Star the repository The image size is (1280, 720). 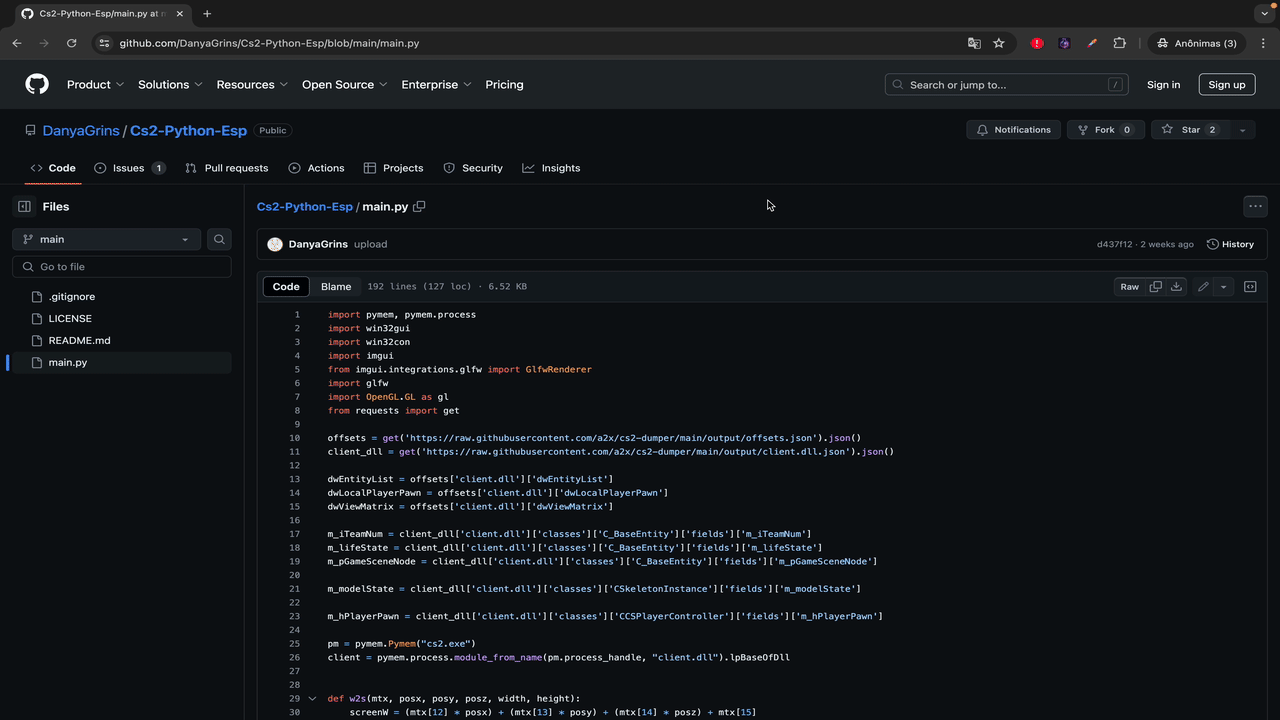click(x=1190, y=130)
